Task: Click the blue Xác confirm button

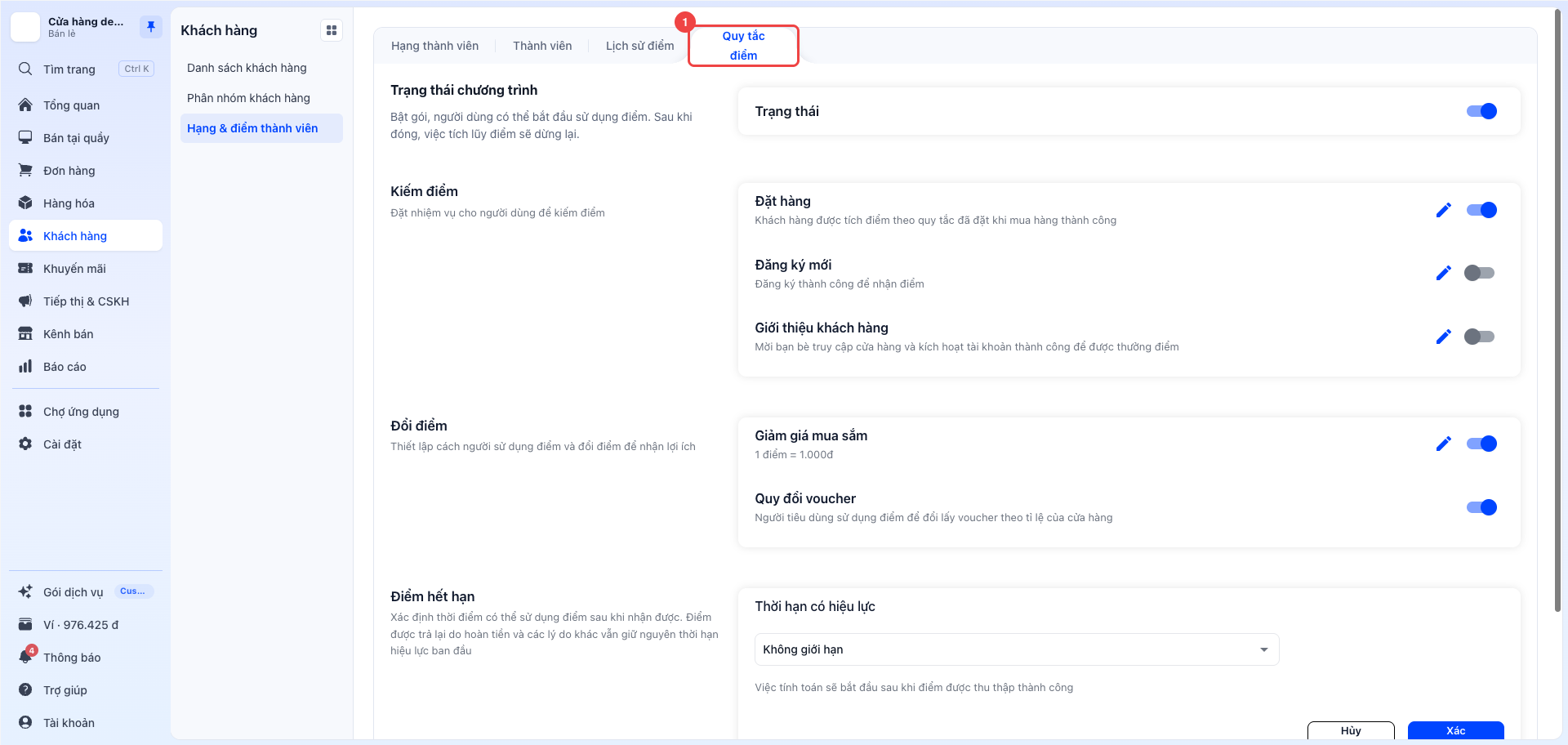Action: [x=1455, y=730]
